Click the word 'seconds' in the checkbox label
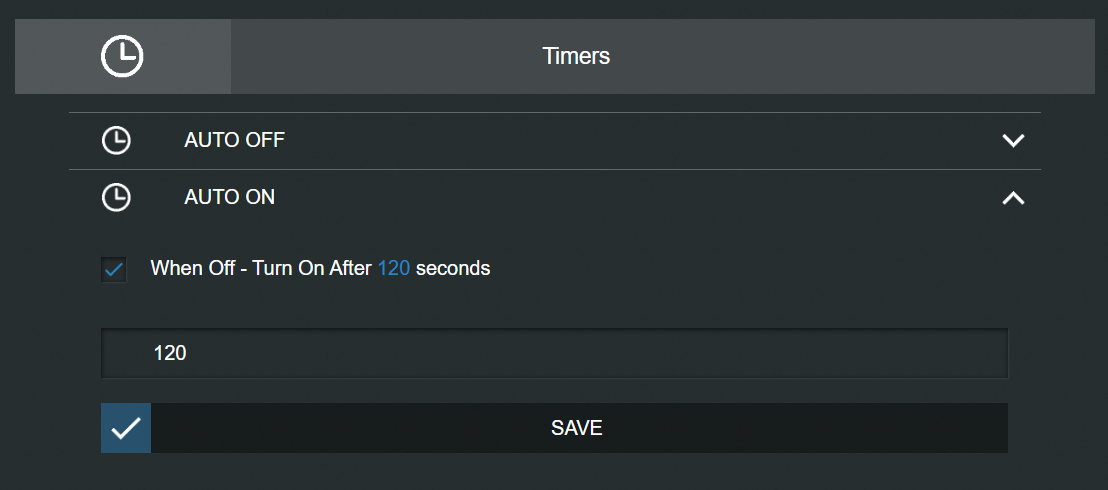This screenshot has width=1108, height=490. [x=453, y=269]
